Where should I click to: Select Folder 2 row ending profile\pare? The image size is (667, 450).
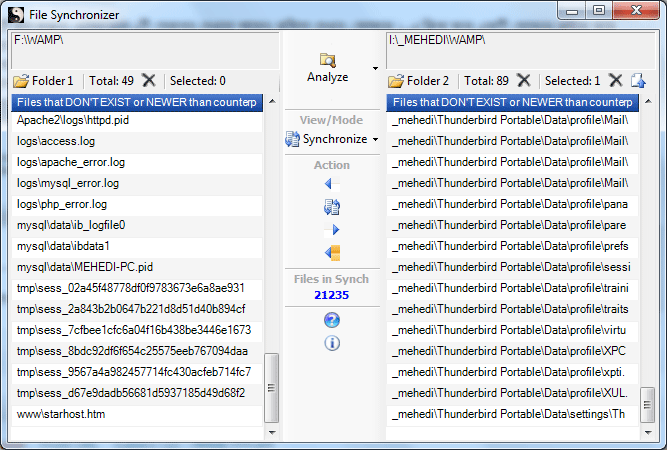click(x=512, y=225)
